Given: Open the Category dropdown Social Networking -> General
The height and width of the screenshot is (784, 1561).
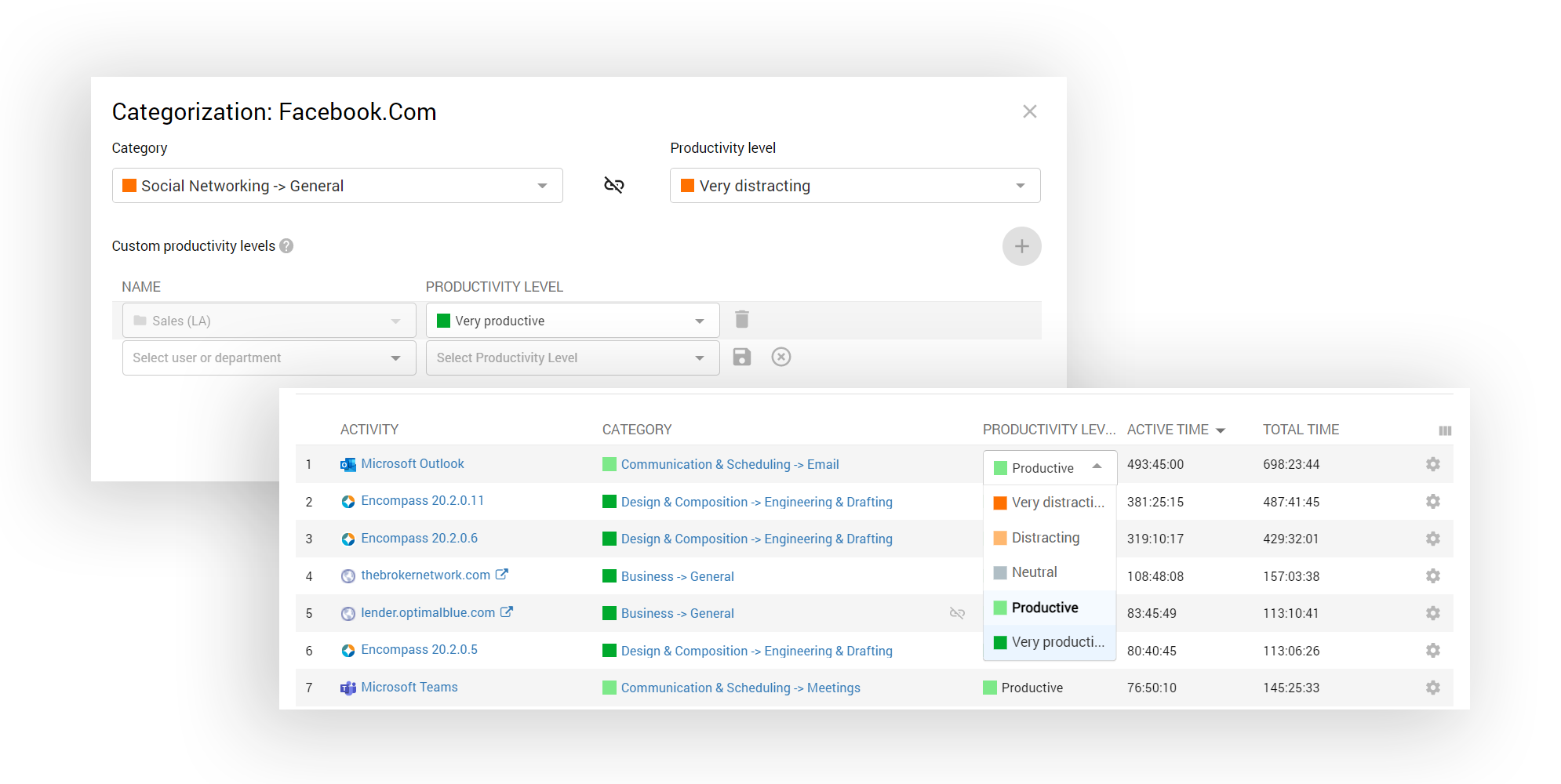Looking at the screenshot, I should tap(337, 186).
